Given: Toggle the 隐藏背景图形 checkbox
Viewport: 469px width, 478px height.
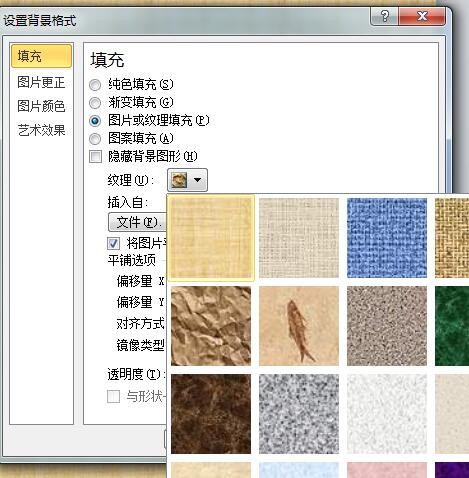Looking at the screenshot, I should (95, 156).
